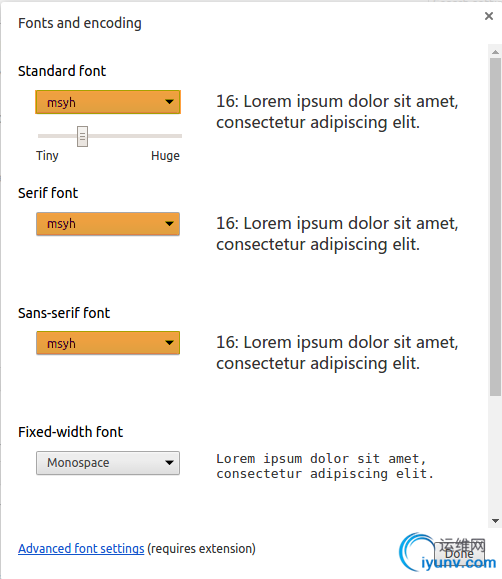
Task: Open Advanced font settings link
Action: tap(81, 549)
